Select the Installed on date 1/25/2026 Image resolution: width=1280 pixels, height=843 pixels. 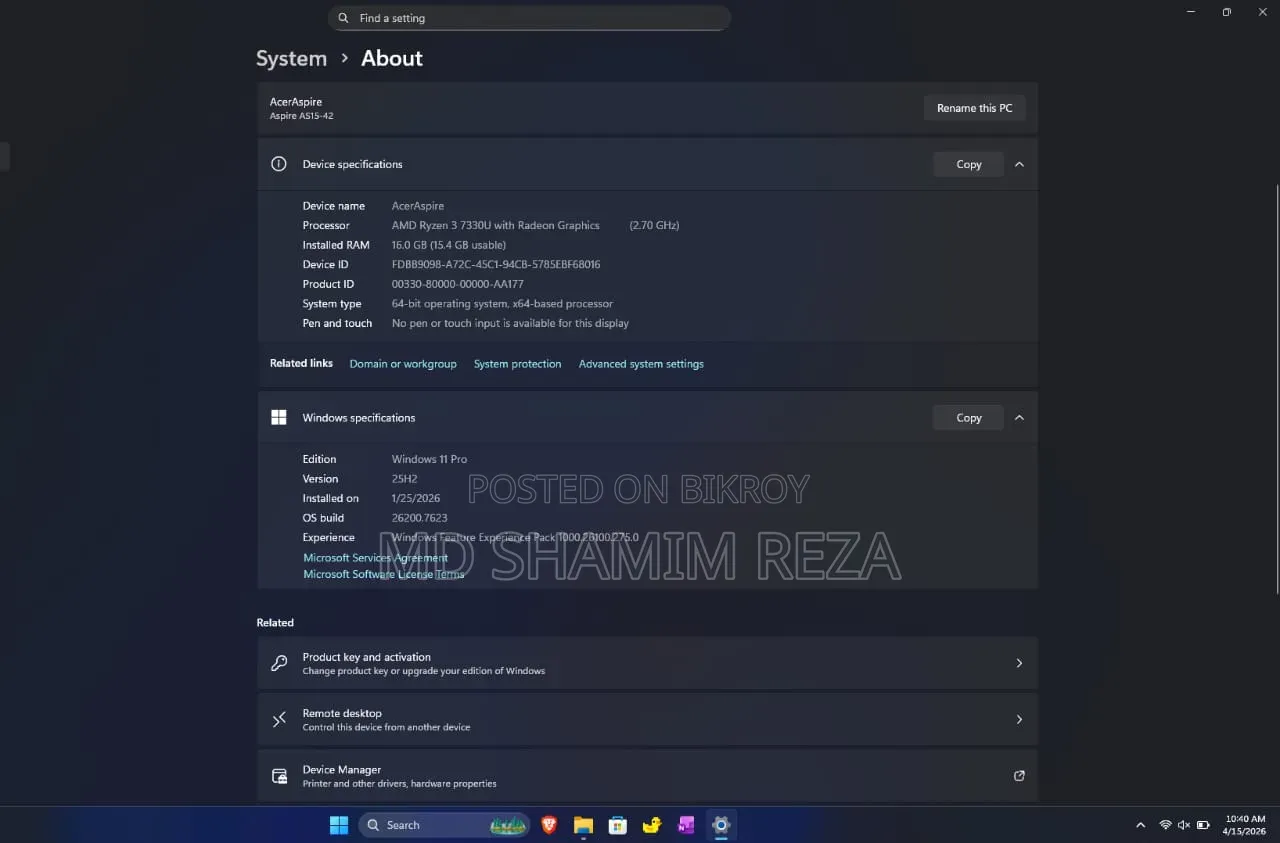click(x=418, y=498)
